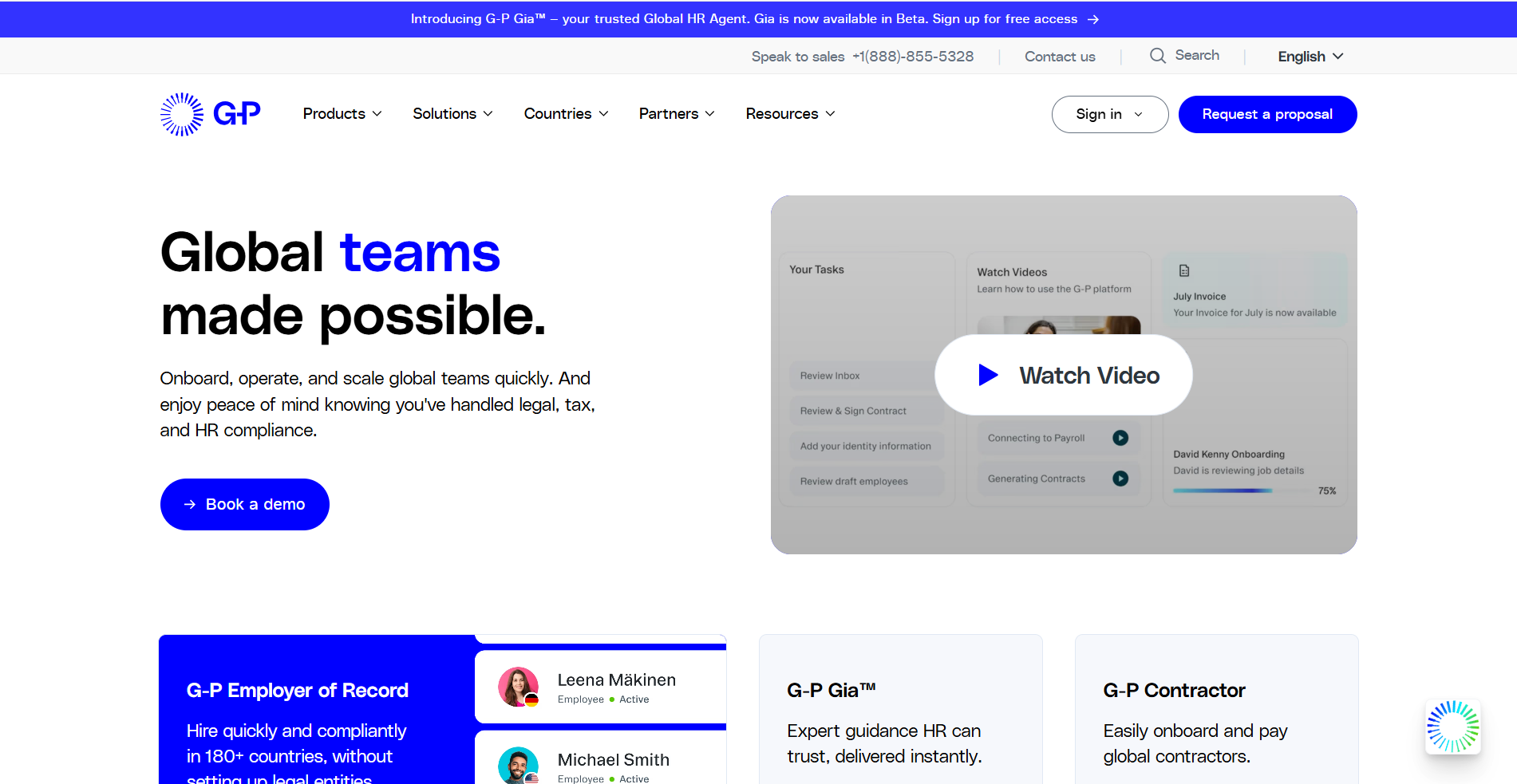
Task: Click Leena Mäkinen's profile avatar
Action: (x=519, y=687)
